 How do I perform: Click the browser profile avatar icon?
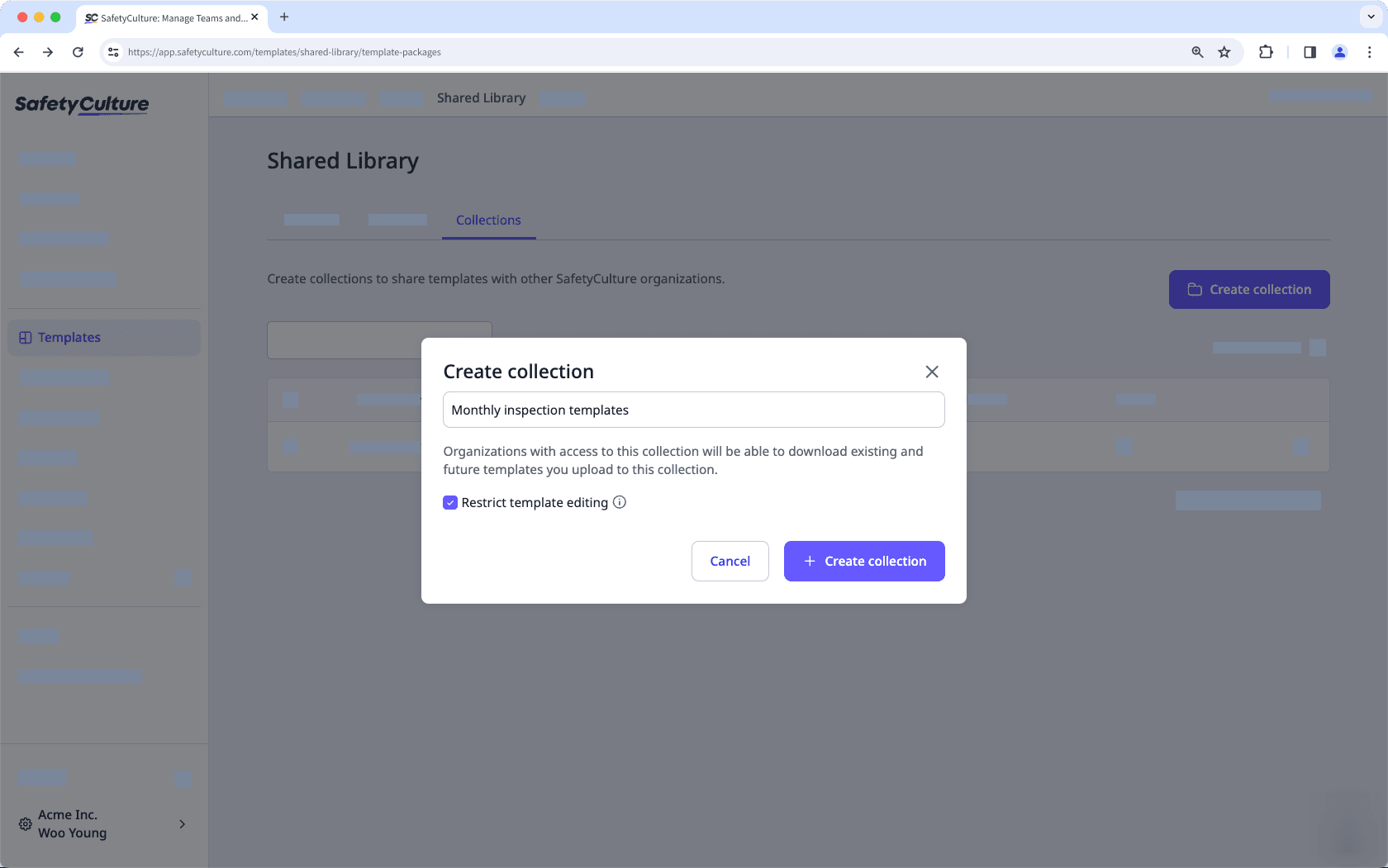click(1340, 51)
